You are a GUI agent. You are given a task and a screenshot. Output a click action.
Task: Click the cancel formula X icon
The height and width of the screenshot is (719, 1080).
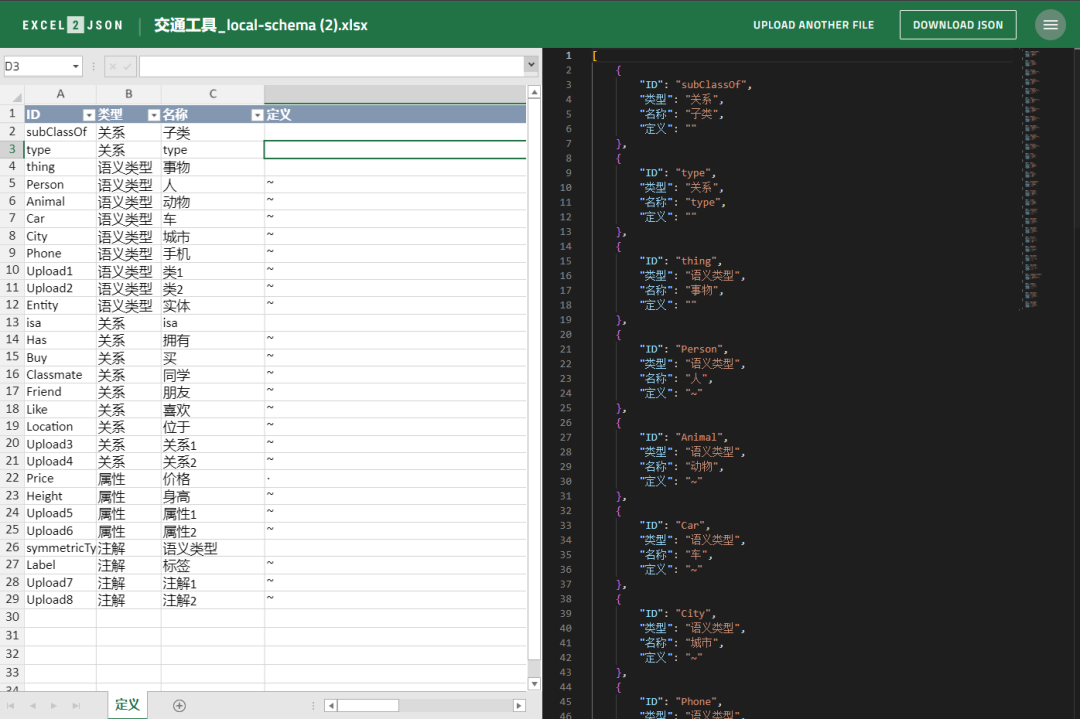[x=113, y=66]
